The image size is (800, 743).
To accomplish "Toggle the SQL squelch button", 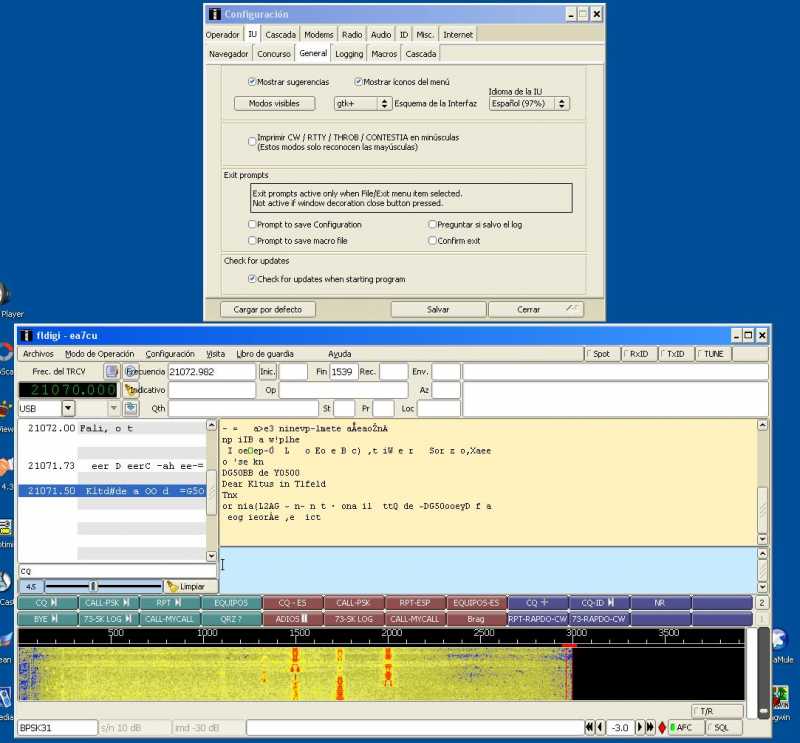I will 723,727.
